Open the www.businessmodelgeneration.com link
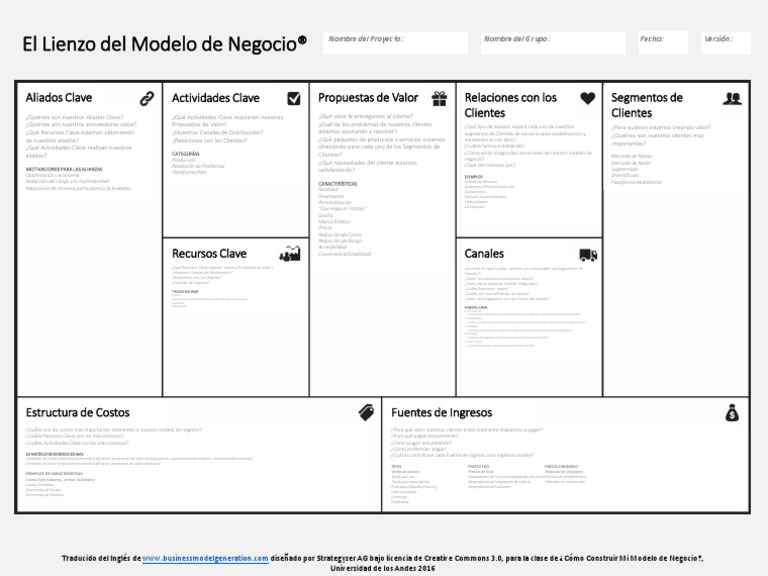This screenshot has width=768, height=576. (205, 558)
